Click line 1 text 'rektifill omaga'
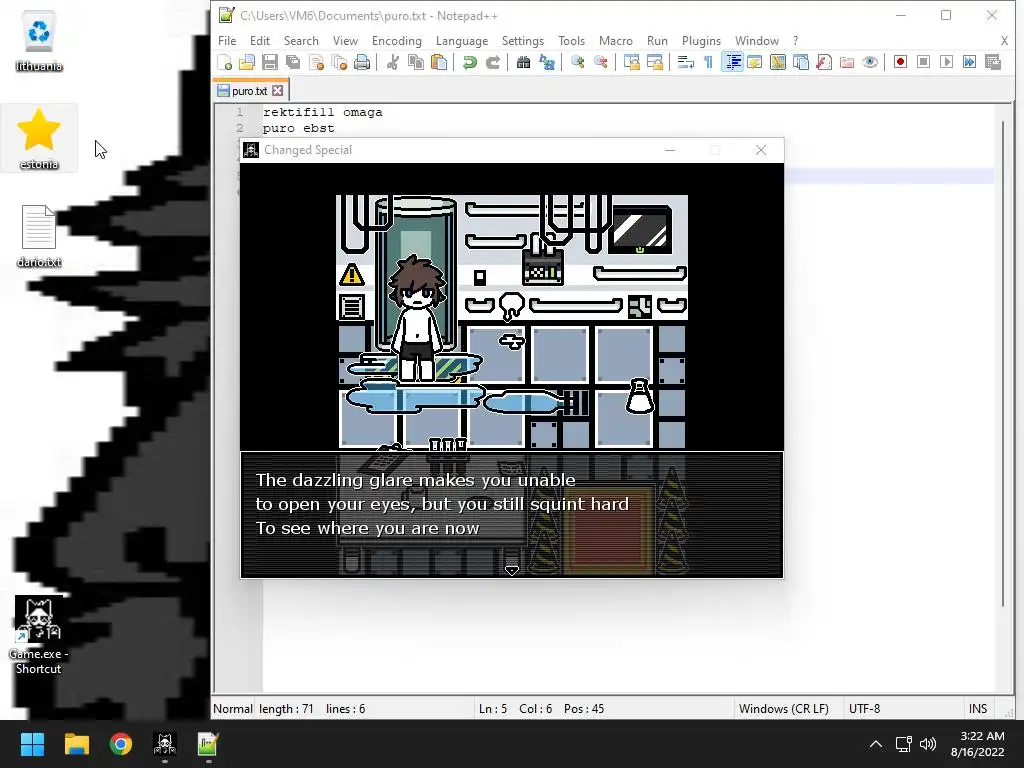This screenshot has width=1024, height=768. [323, 112]
